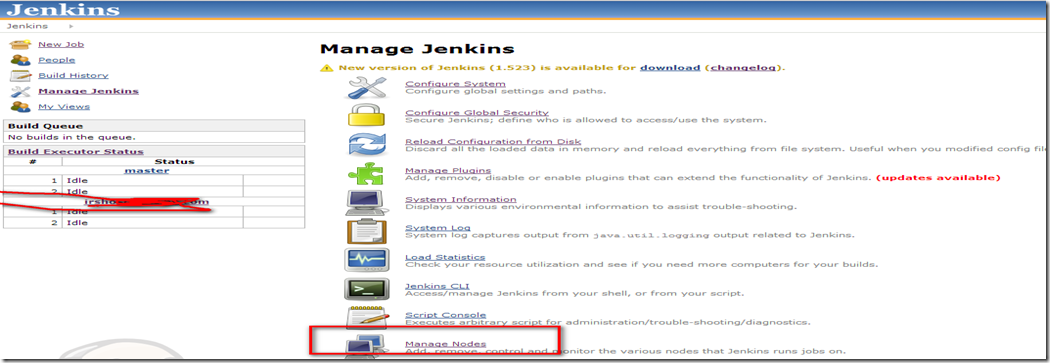
Task: Open System Information link
Action: [461, 199]
